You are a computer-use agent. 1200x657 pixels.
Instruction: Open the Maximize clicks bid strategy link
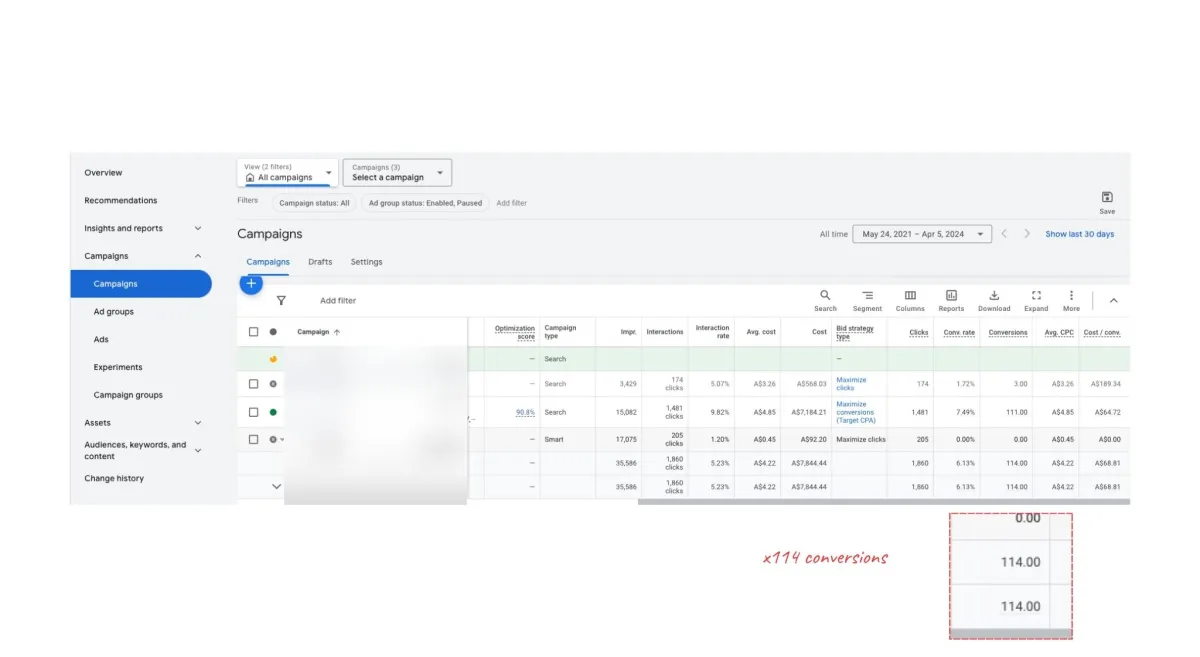852,384
